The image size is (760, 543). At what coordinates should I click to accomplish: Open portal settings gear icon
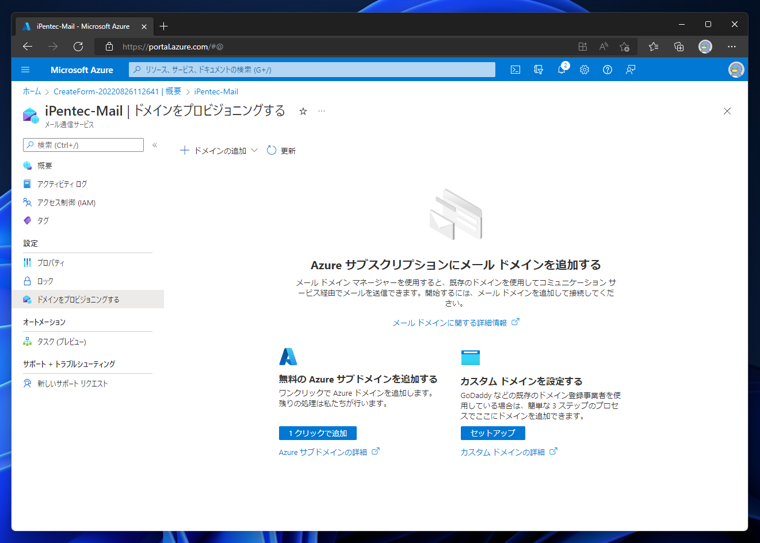584,70
